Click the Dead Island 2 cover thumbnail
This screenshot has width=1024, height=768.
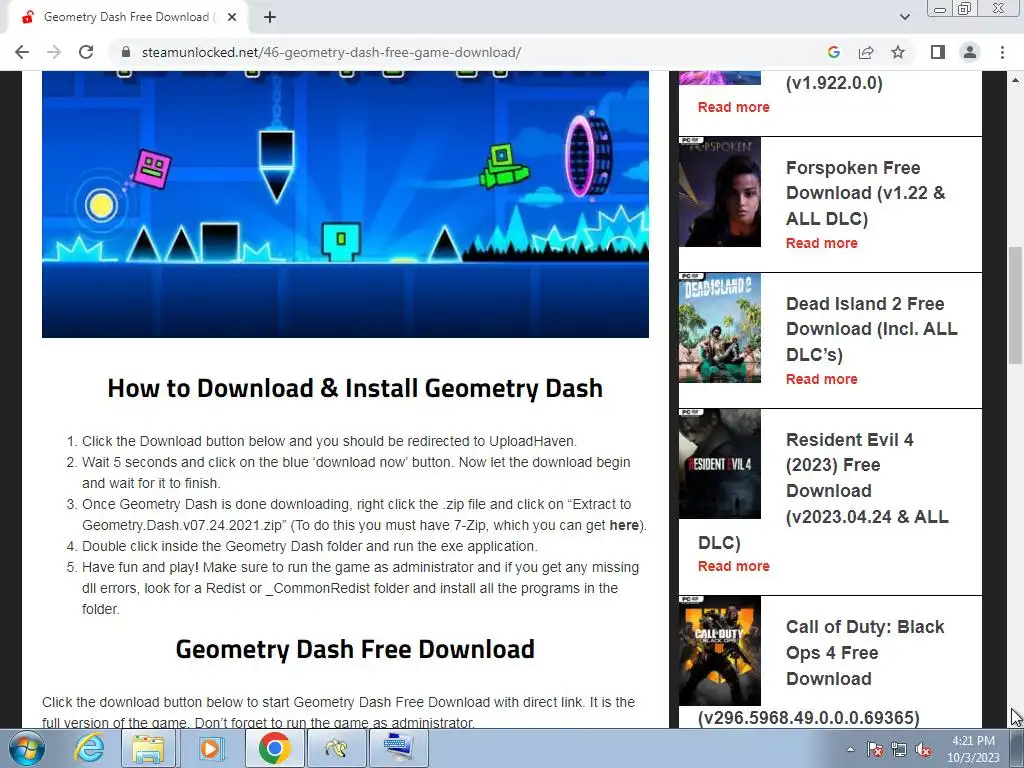[720, 328]
